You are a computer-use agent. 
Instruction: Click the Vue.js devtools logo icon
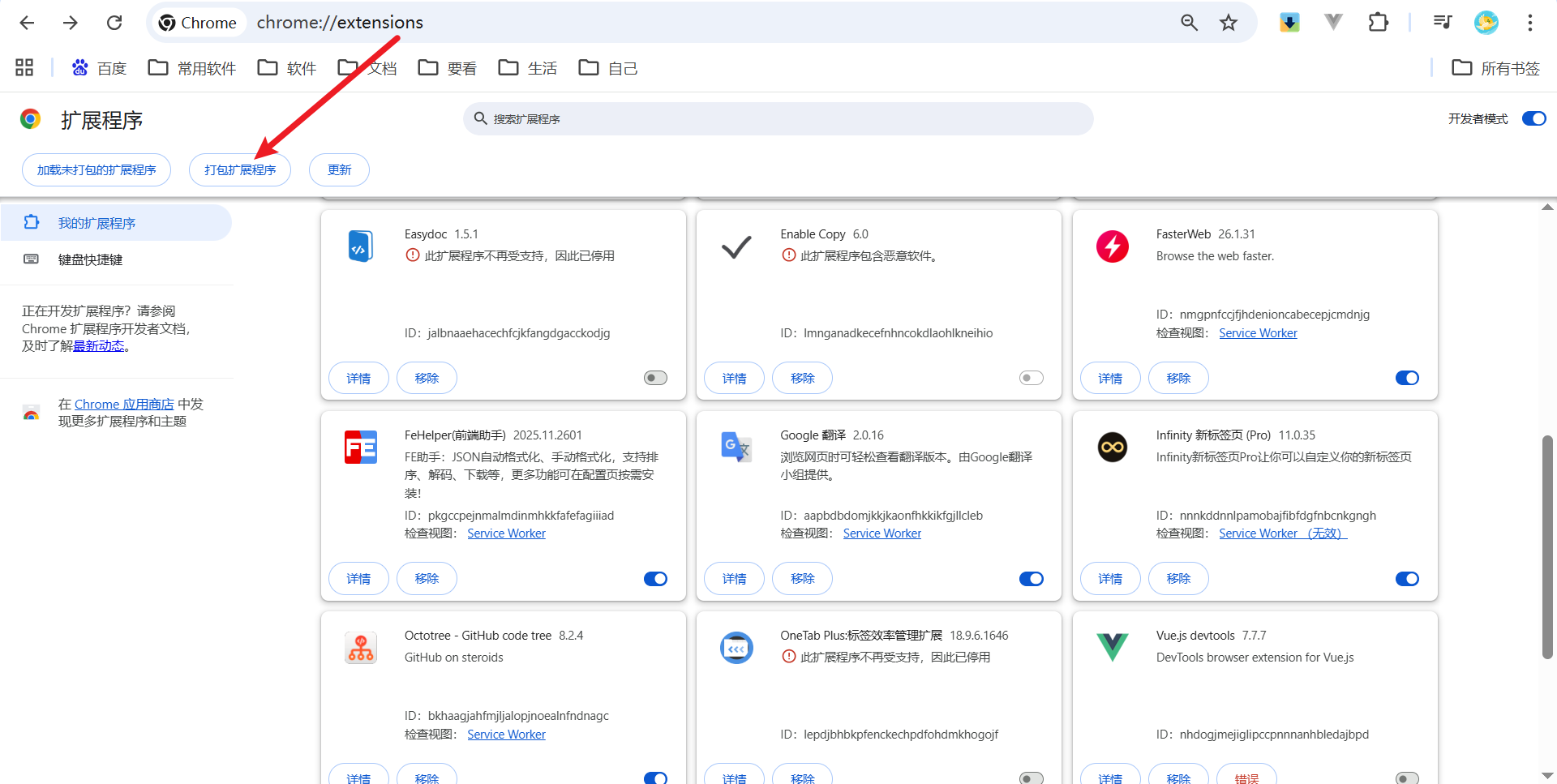pyautogui.click(x=1113, y=647)
